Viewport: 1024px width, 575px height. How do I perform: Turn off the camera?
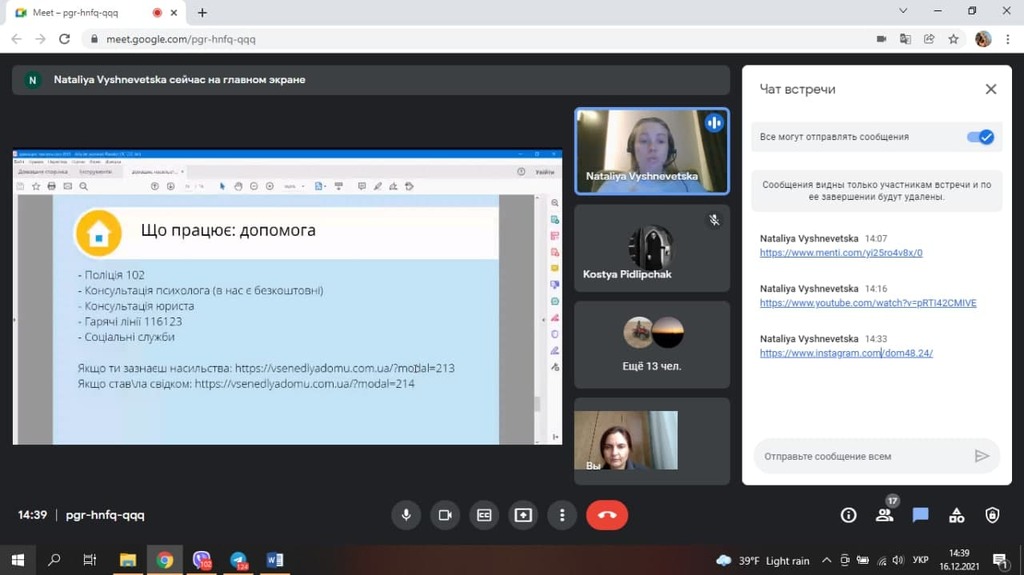(445, 515)
